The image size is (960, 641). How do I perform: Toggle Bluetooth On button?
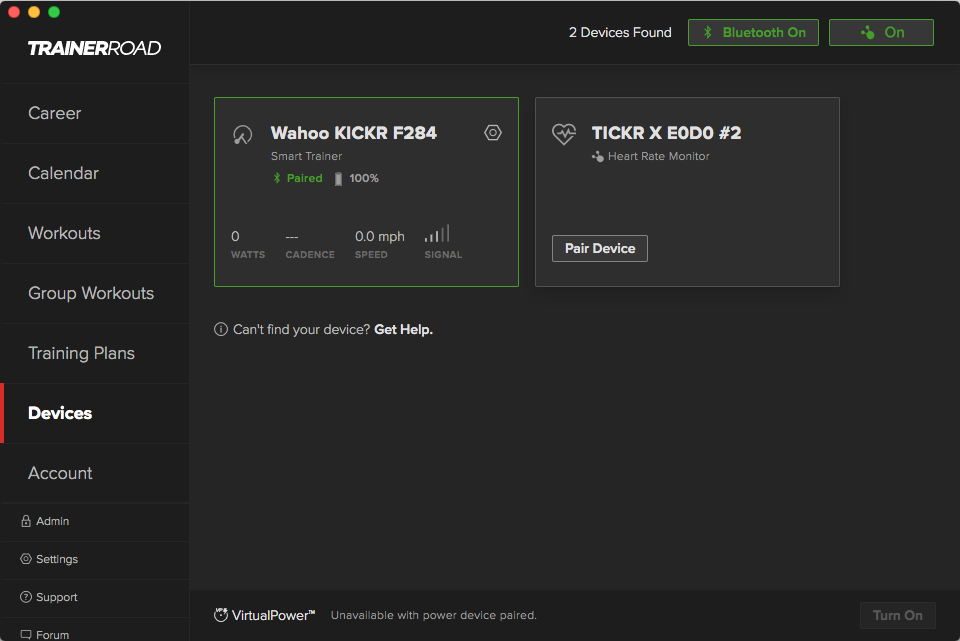(x=753, y=32)
